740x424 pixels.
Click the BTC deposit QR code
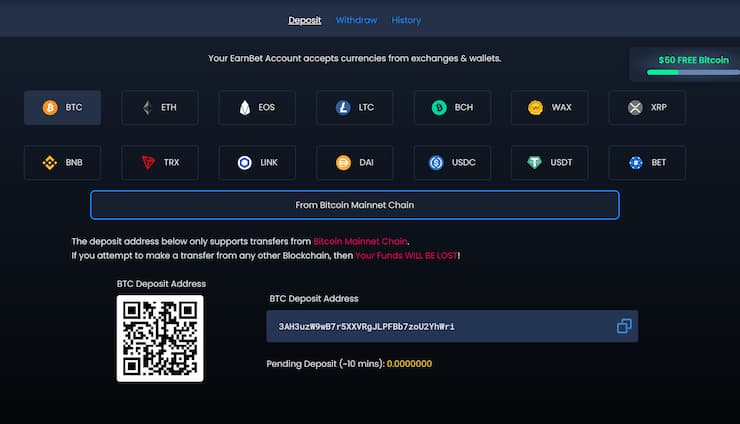pos(160,339)
